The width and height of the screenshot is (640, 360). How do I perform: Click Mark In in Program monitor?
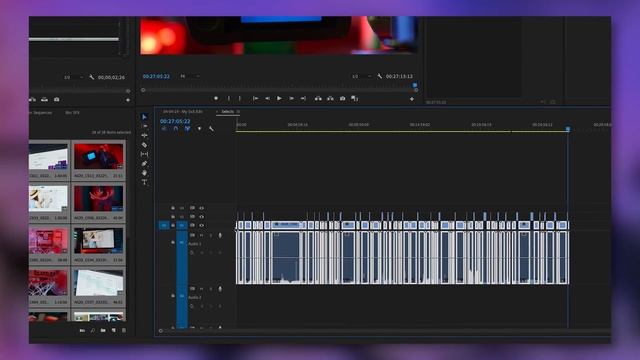click(x=229, y=98)
